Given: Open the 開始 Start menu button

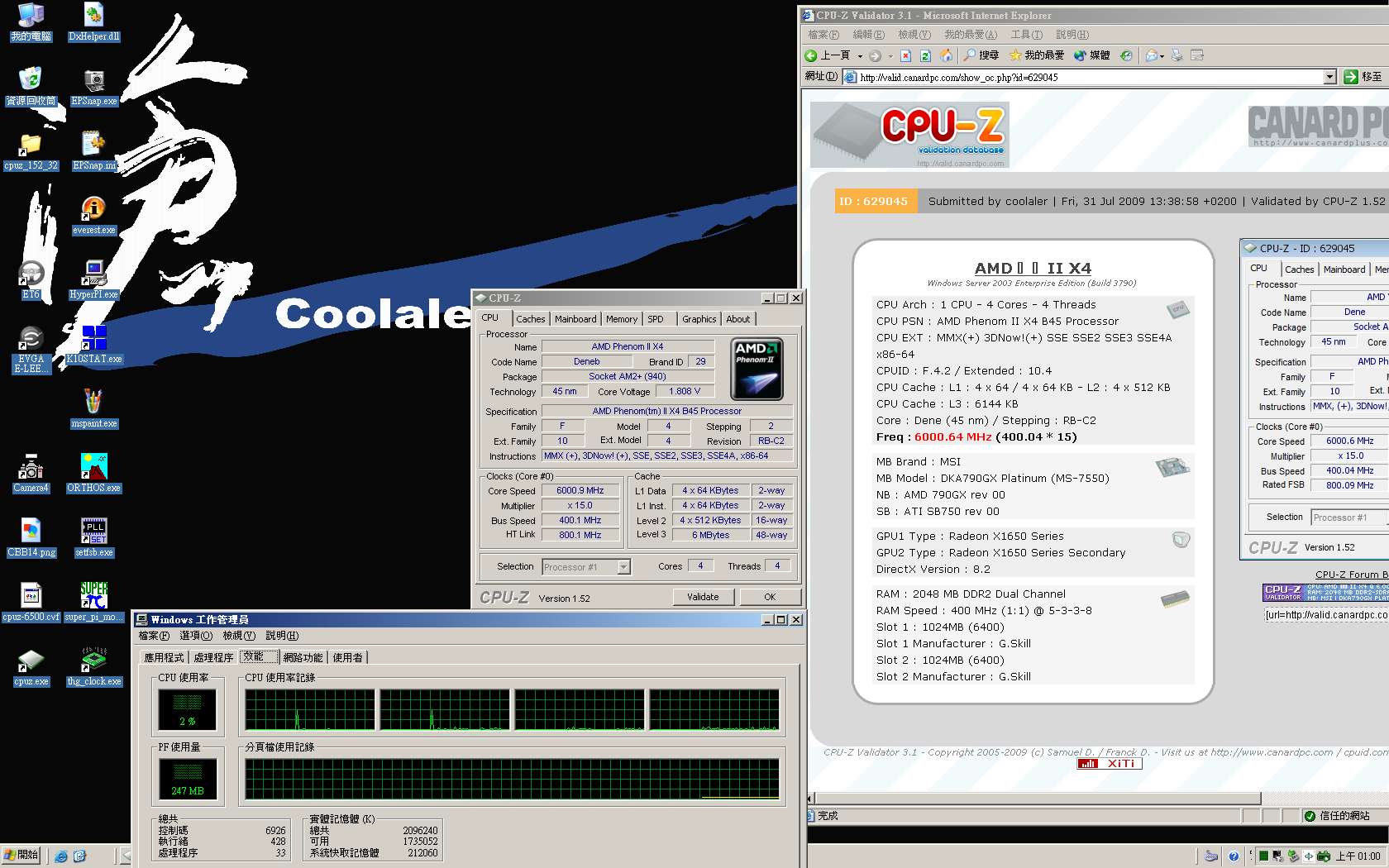Looking at the screenshot, I should [21, 856].
